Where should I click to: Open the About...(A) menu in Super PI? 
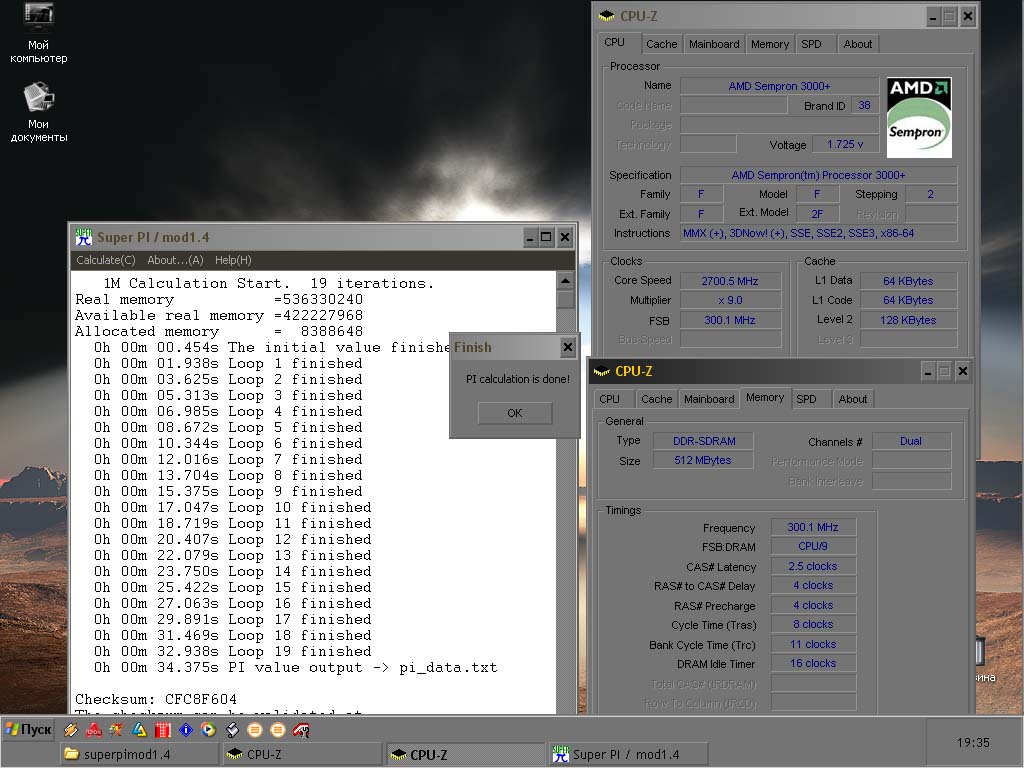click(175, 260)
